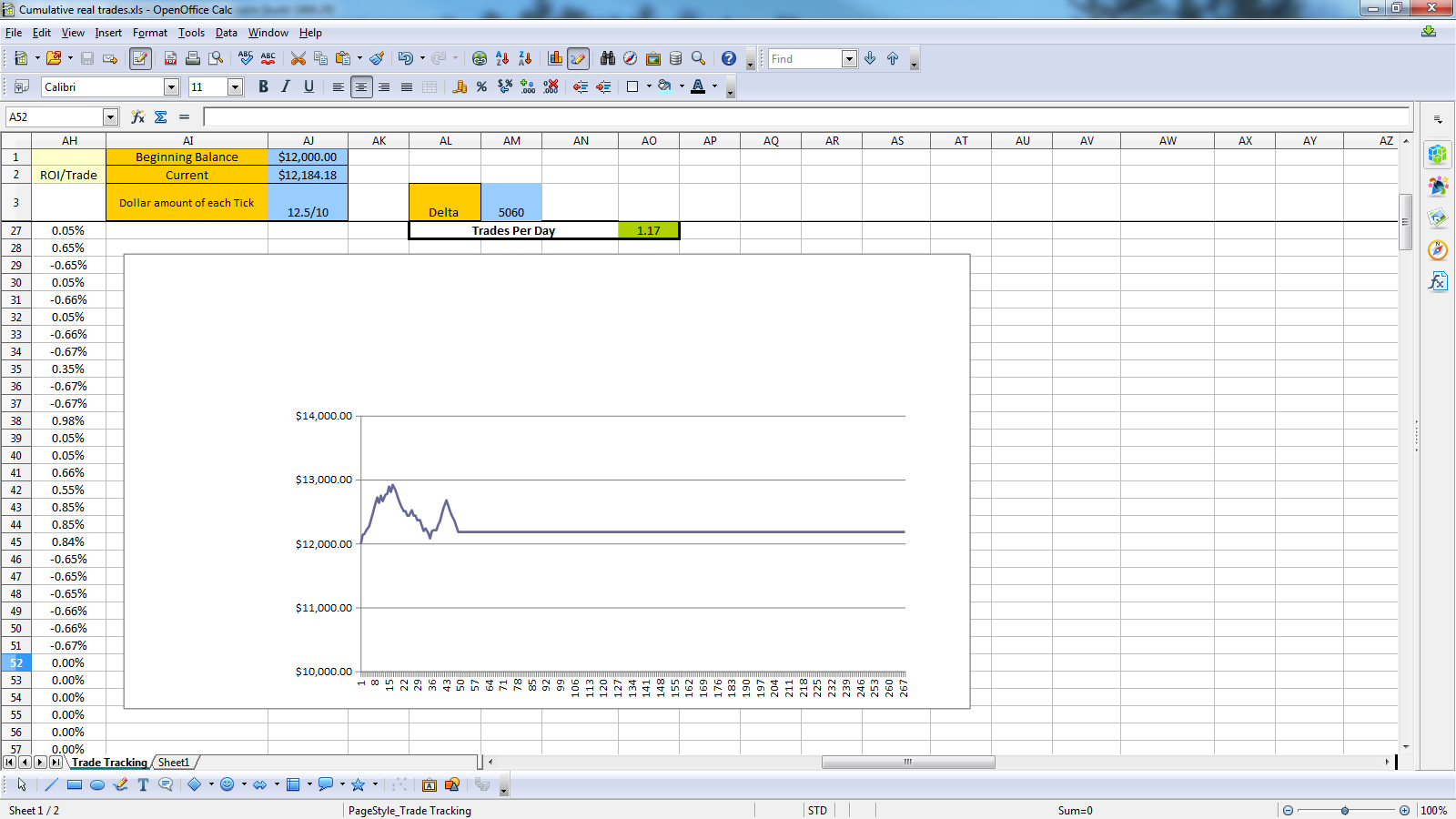The width and height of the screenshot is (1456, 819).
Task: Insert a Sum formula
Action: pos(161,116)
